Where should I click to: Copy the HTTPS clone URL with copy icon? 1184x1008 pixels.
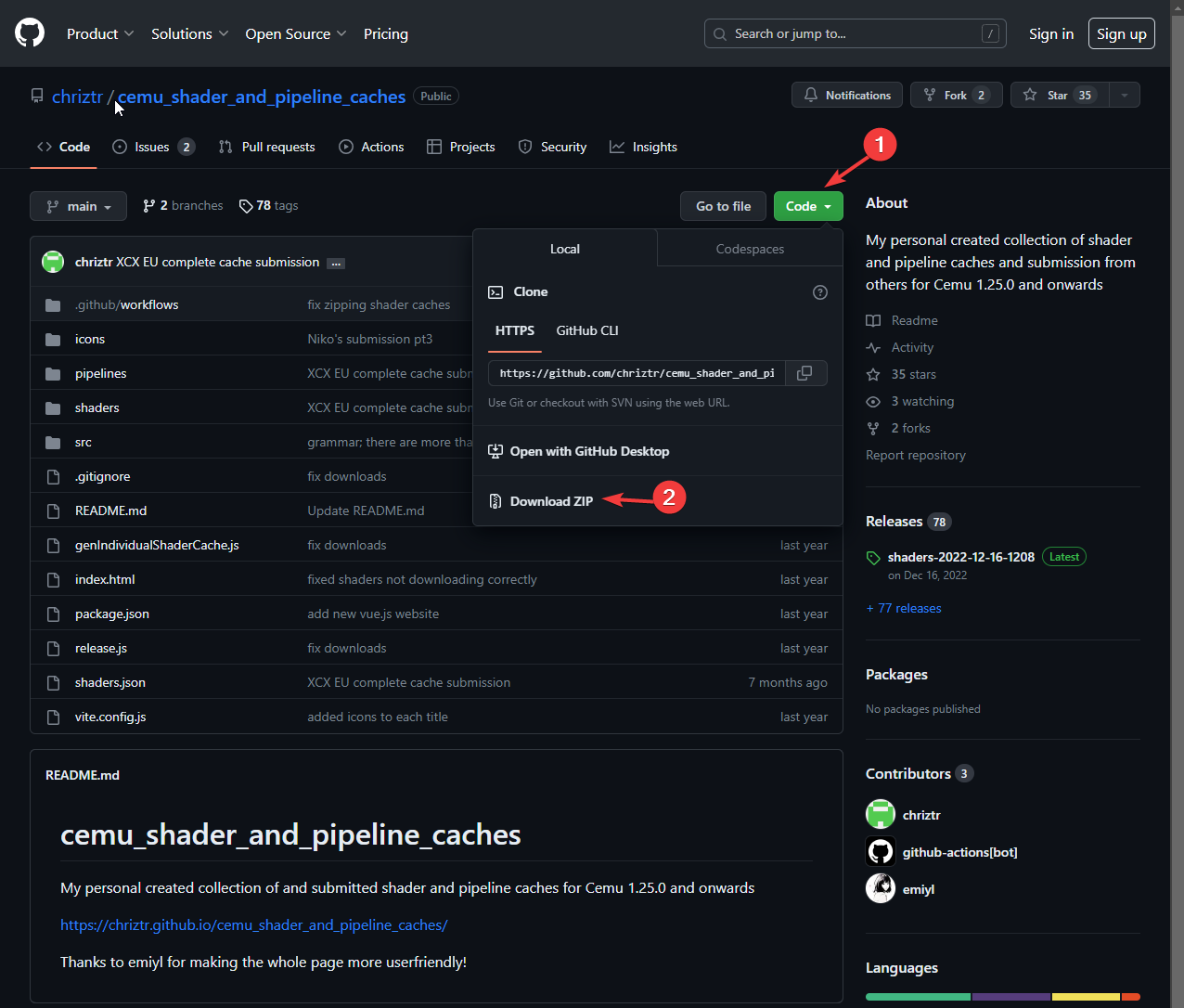[x=805, y=373]
